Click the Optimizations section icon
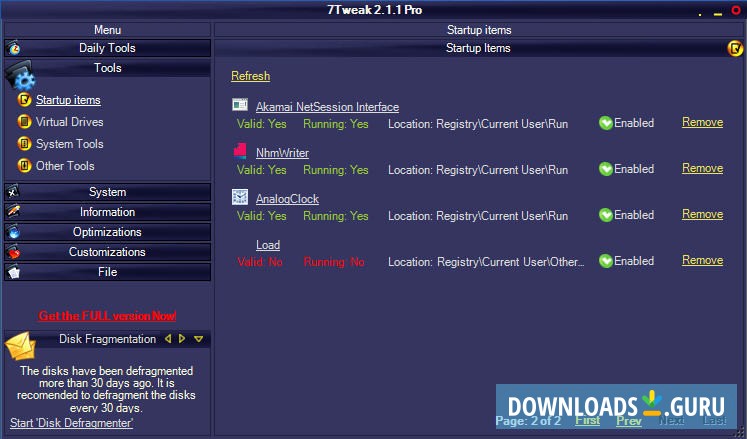Image resolution: width=747 pixels, height=439 pixels. (13, 232)
